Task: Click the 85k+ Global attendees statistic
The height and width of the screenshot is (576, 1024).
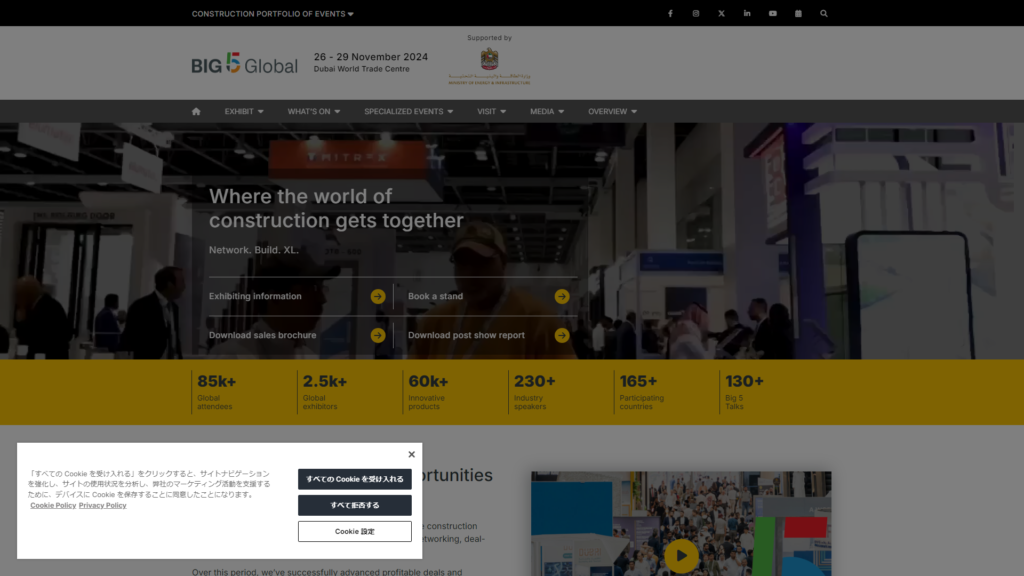Action: tap(217, 392)
